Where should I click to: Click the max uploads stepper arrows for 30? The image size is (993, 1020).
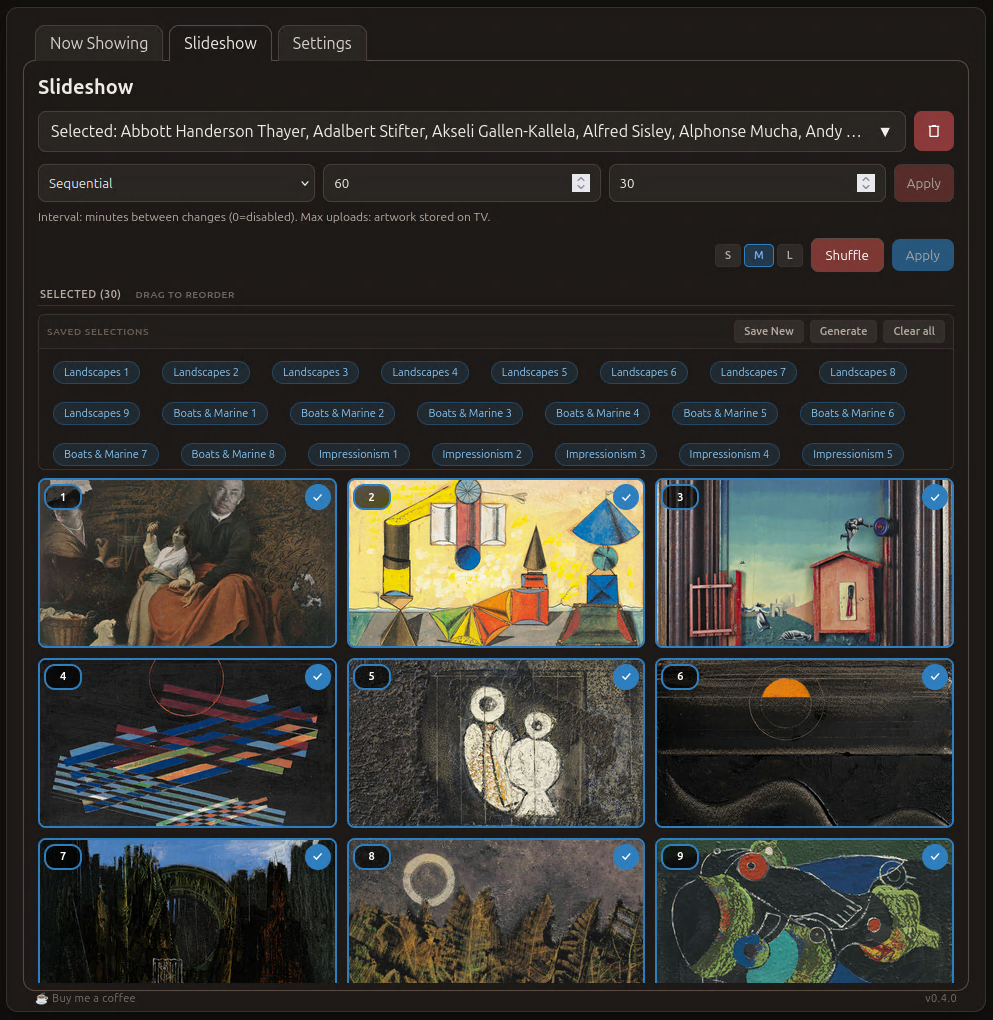click(865, 183)
